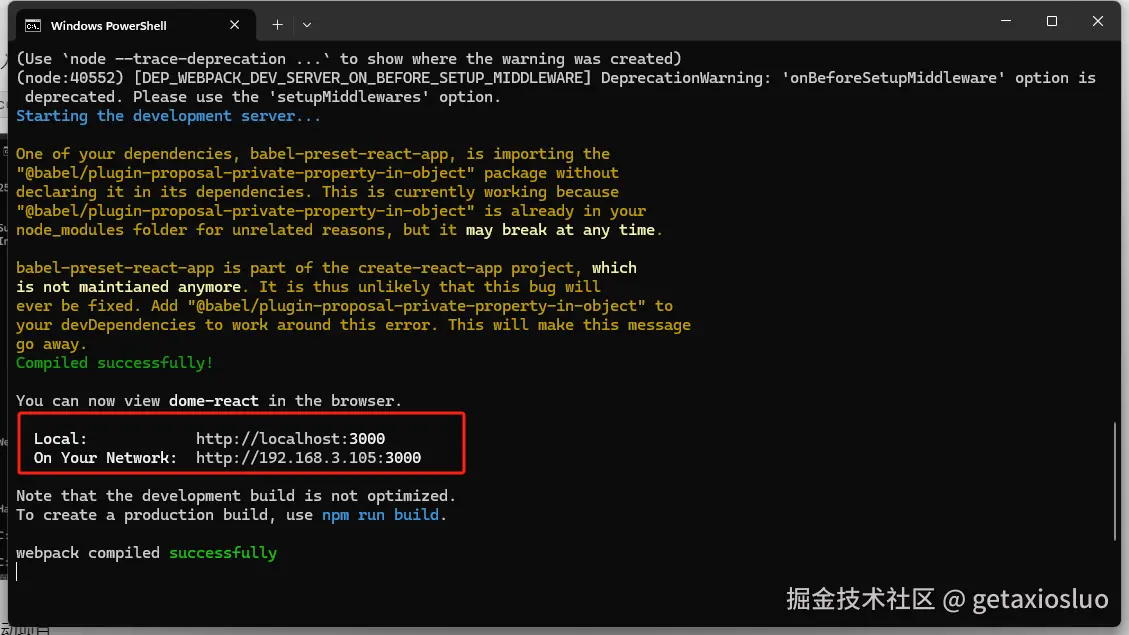This screenshot has height=635, width=1129.
Task: Close the Windows PowerShell tab
Action: (234, 25)
